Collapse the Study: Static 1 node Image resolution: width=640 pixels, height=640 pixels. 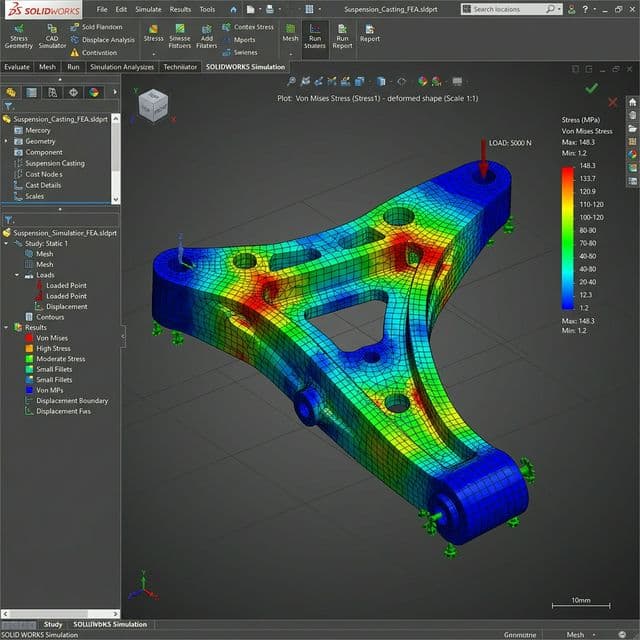(x=6, y=243)
